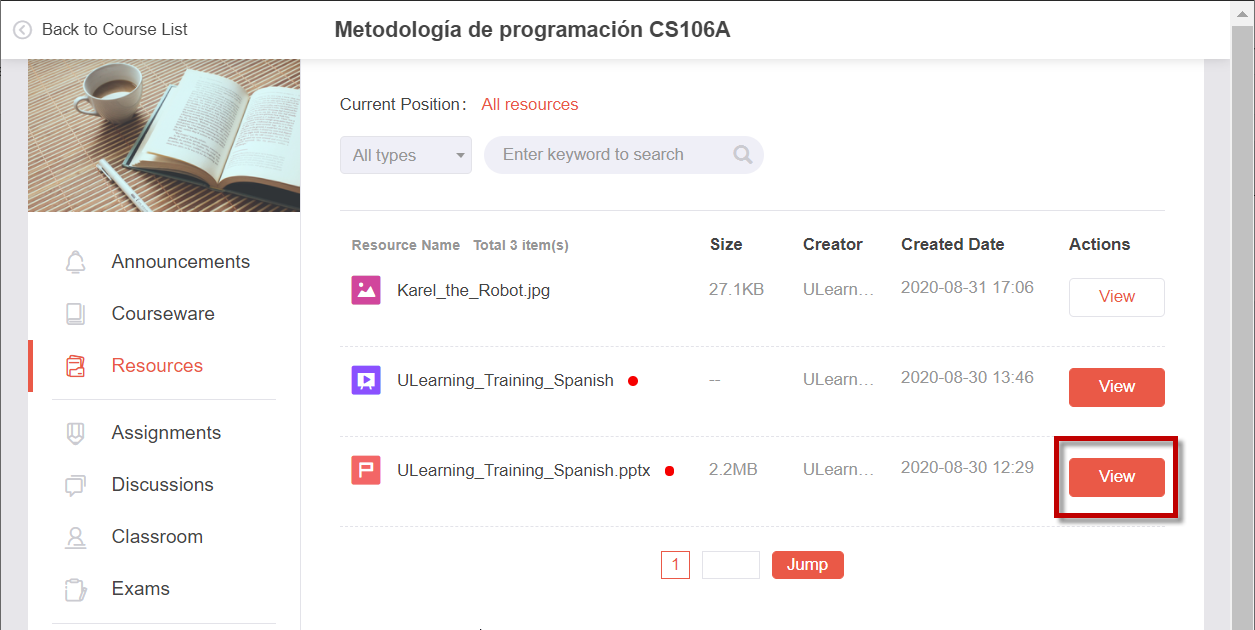Click the Announcements bell icon

[75, 262]
